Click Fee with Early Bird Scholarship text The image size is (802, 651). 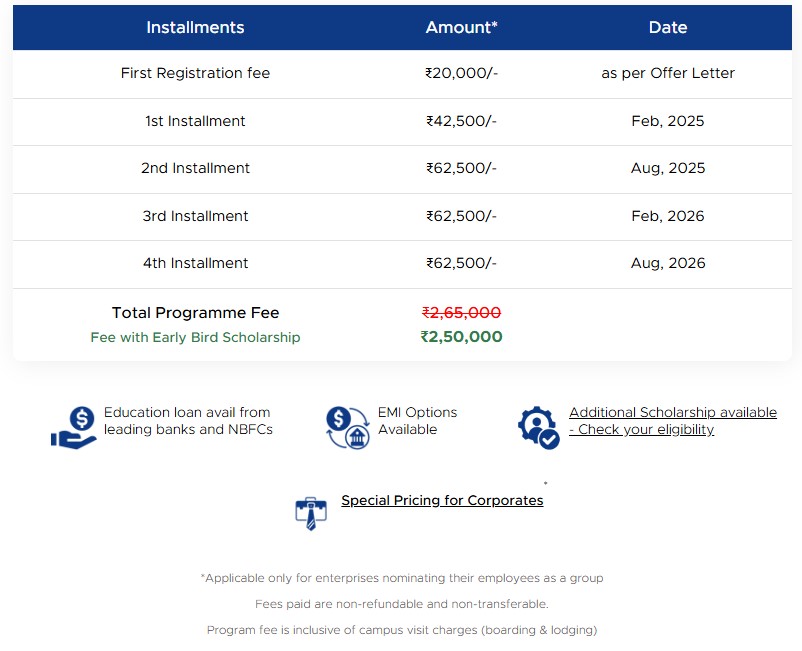point(195,337)
